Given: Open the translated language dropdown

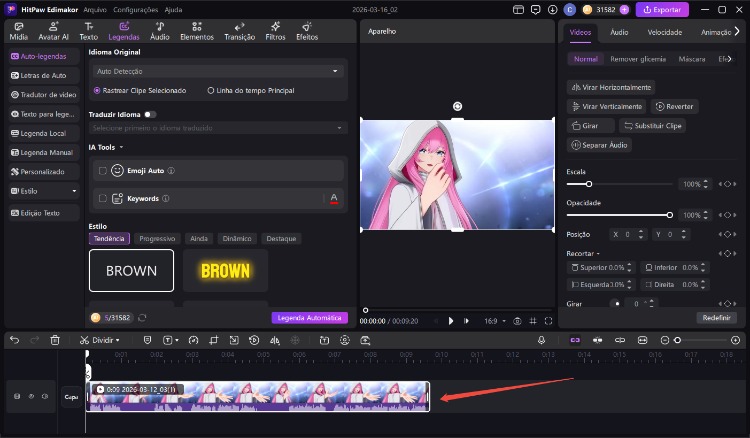Looking at the screenshot, I should [x=218, y=128].
